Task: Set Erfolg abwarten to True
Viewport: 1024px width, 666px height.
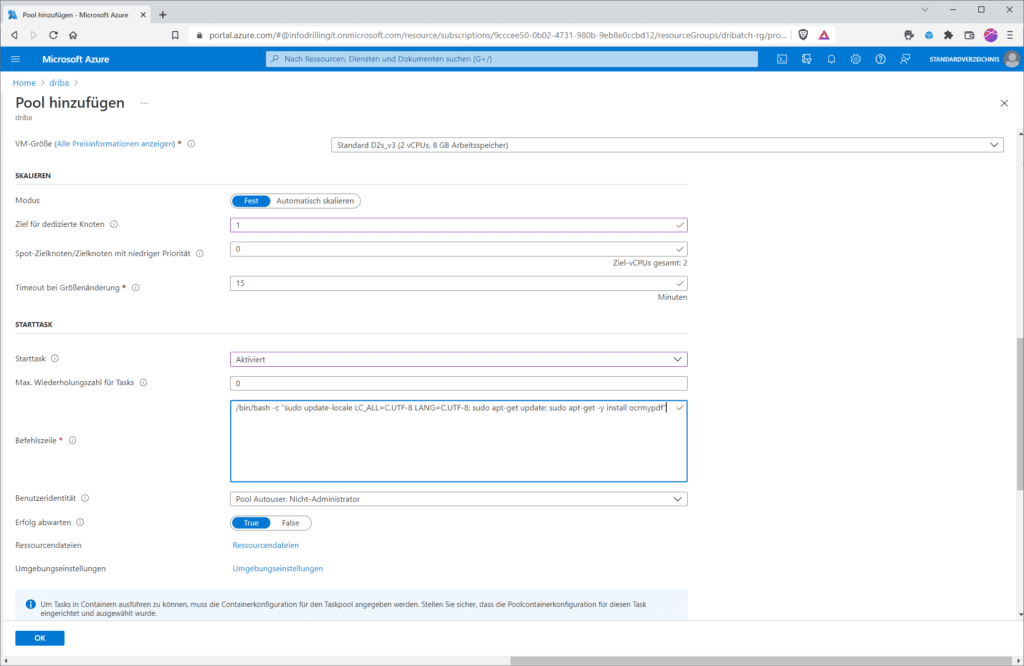Action: 251,523
